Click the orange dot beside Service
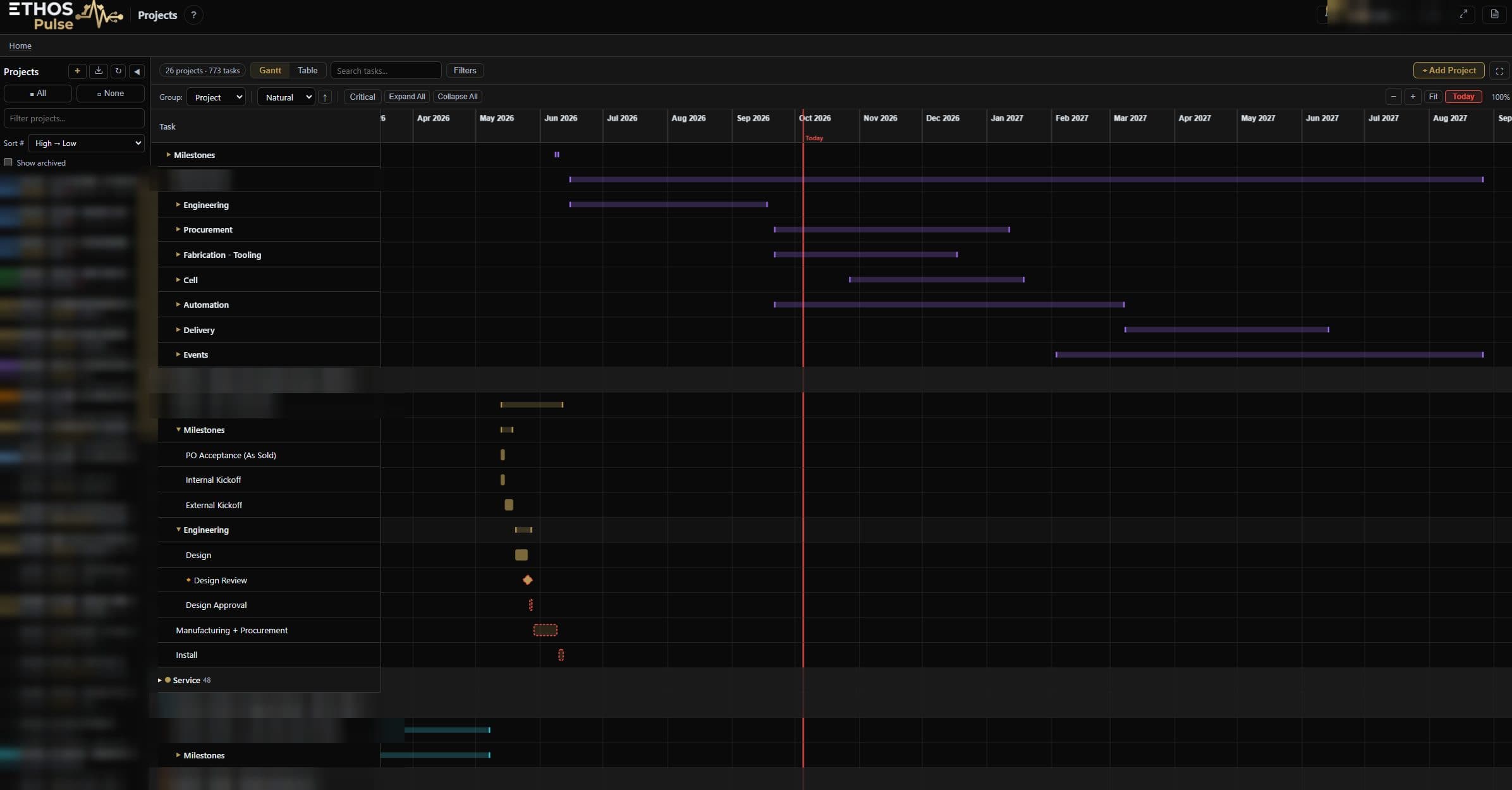Viewport: 1512px width, 790px height. [x=168, y=680]
